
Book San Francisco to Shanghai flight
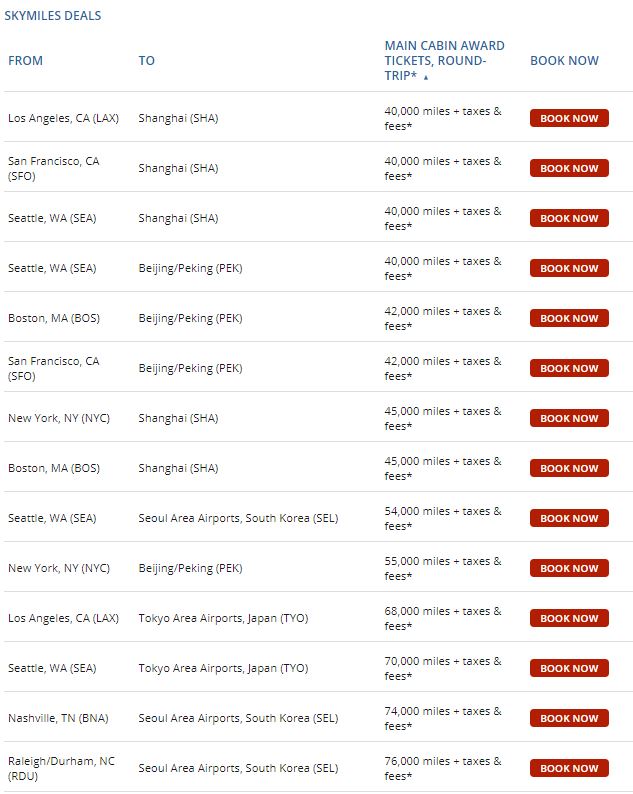pyautogui.click(x=569, y=168)
